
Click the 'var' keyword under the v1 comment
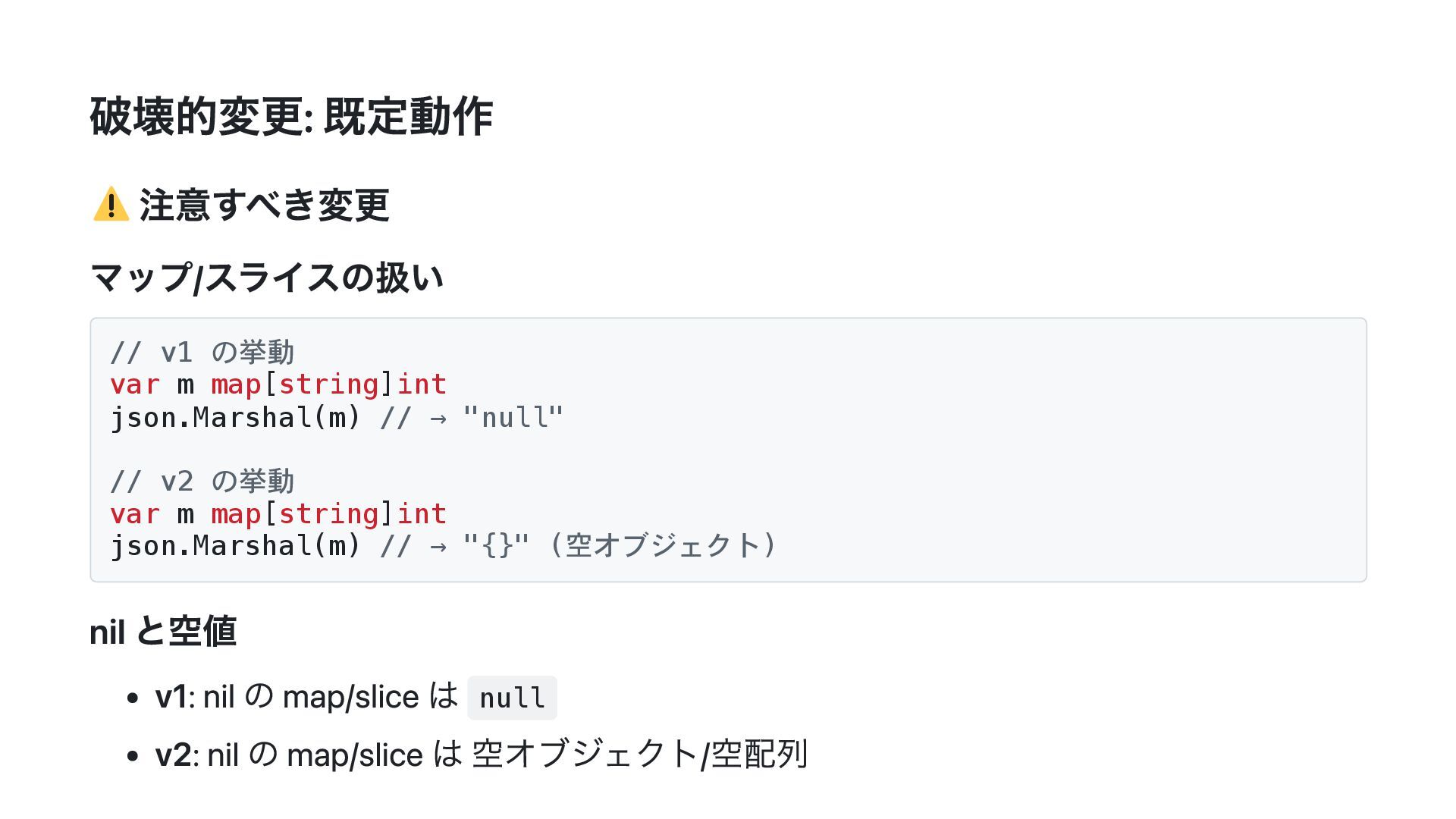click(135, 384)
